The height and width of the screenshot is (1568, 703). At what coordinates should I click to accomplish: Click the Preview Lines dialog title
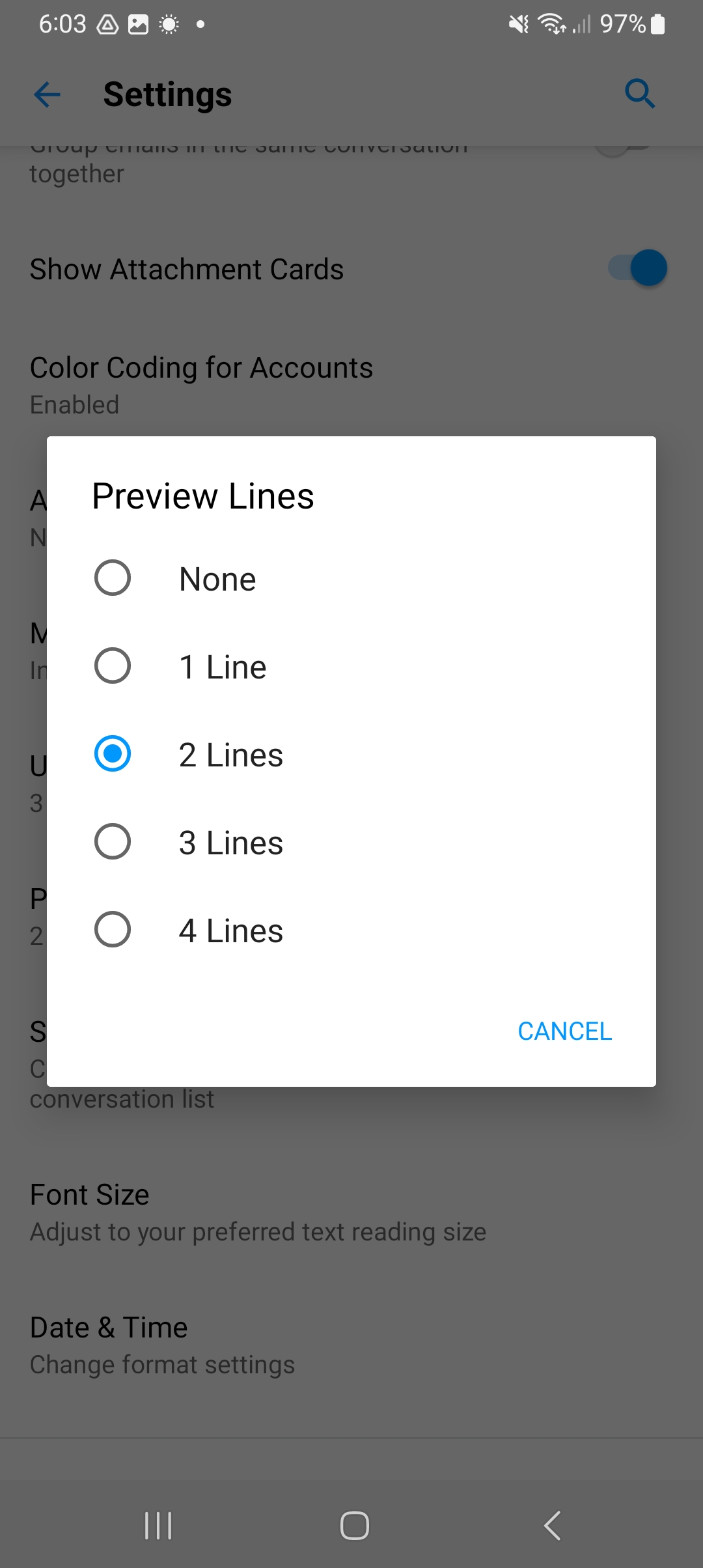[x=201, y=496]
